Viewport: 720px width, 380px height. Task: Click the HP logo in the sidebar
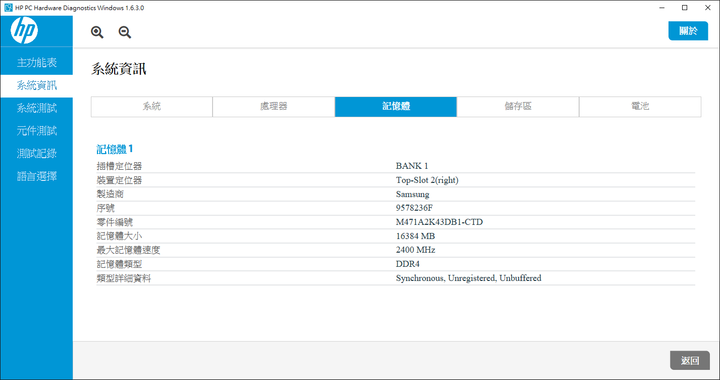pyautogui.click(x=24, y=31)
